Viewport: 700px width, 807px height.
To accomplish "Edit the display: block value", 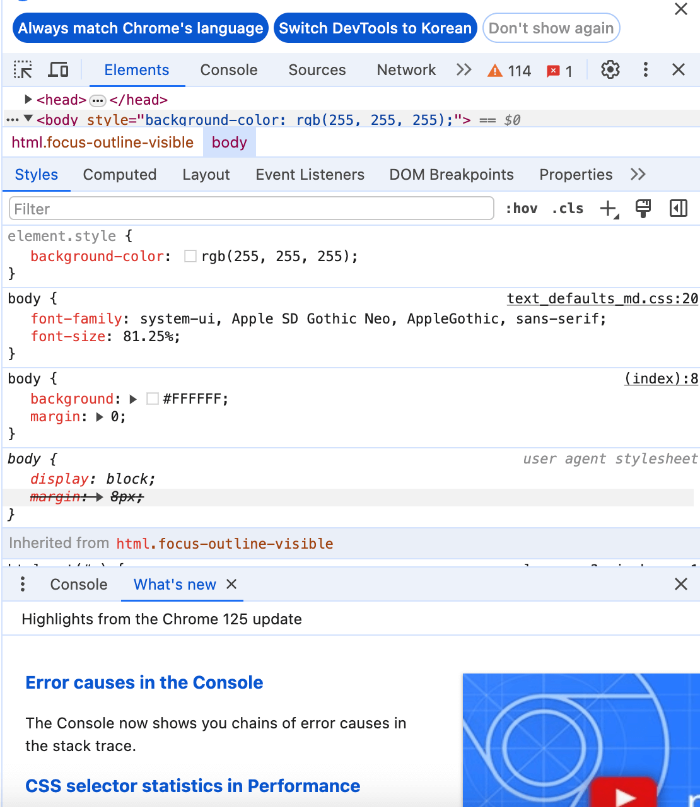I will point(127,479).
